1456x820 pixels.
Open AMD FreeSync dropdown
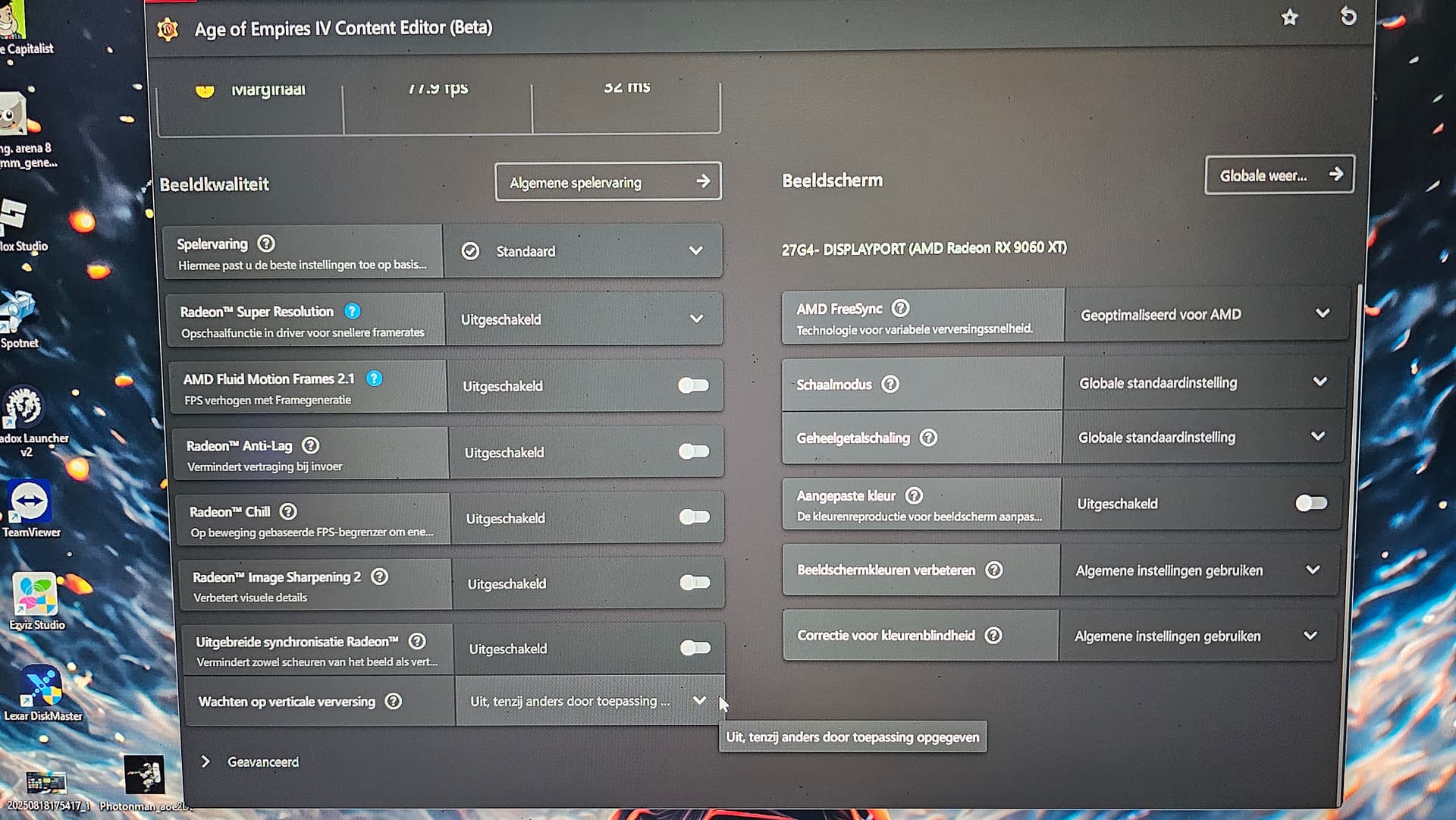[x=1206, y=313]
